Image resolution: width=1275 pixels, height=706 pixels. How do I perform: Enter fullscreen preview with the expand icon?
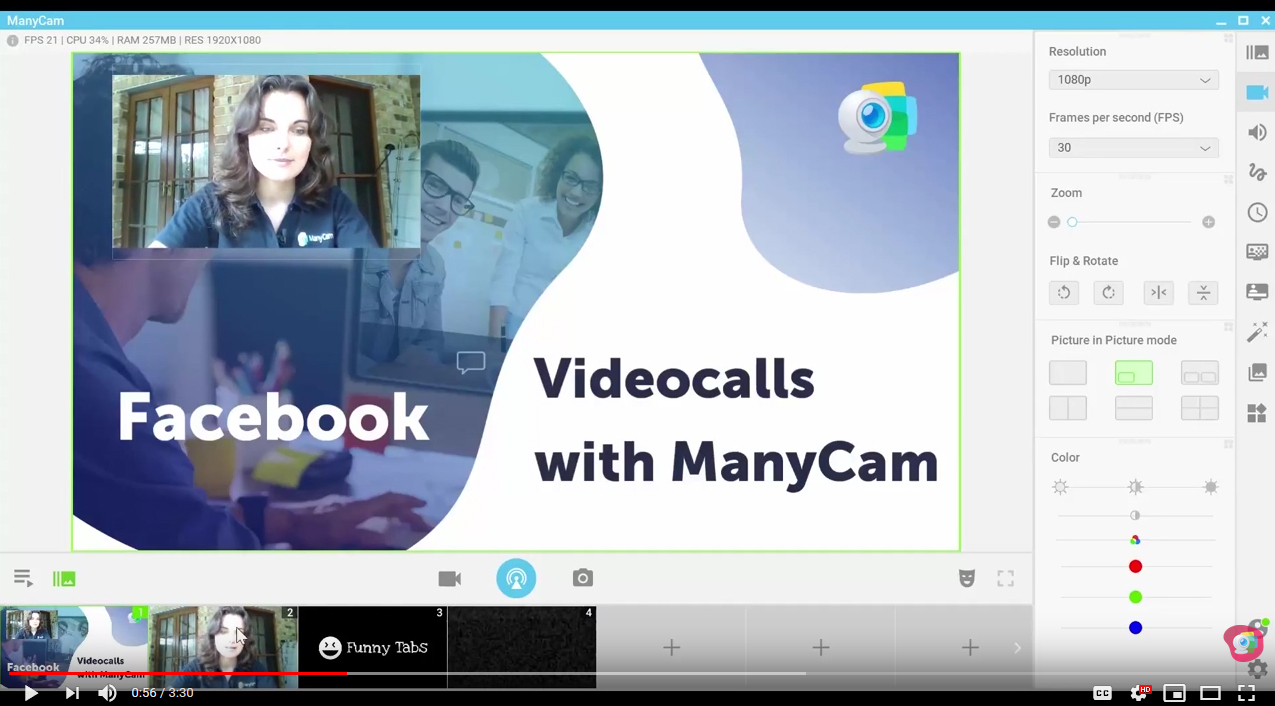point(1006,578)
